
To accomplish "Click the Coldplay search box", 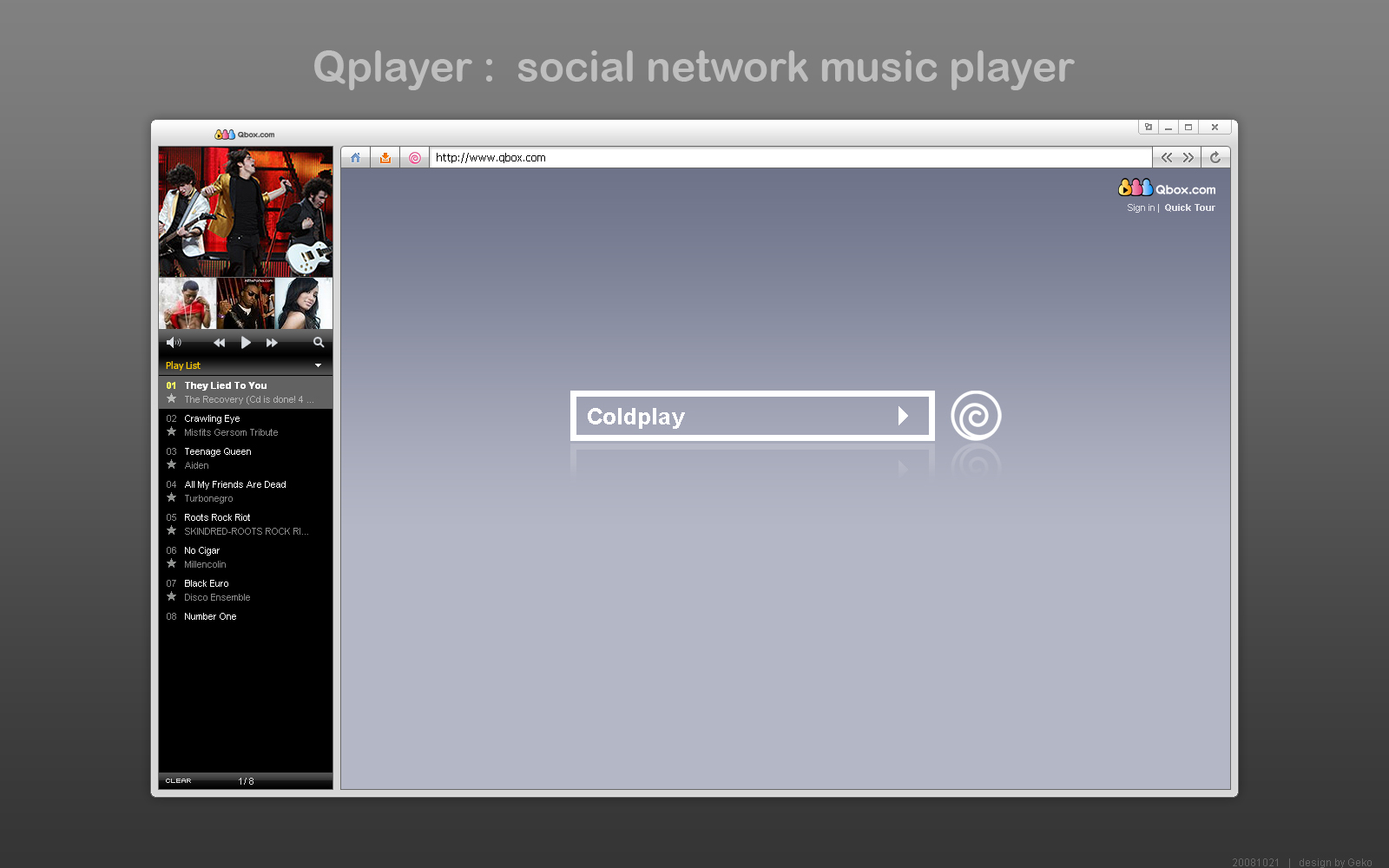I will (752, 416).
